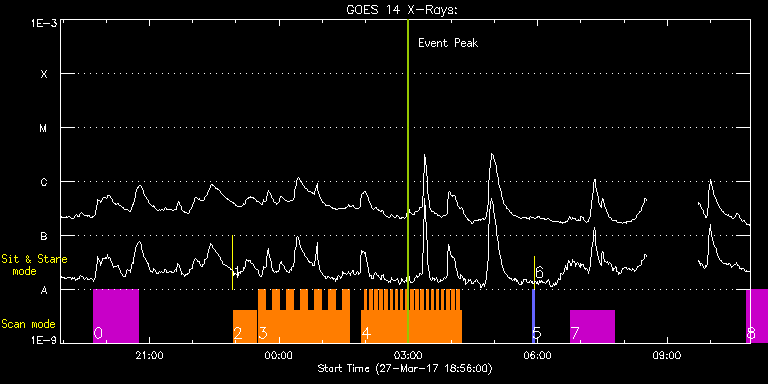Select the orange block labeled 4
768x384 pixels.
pyautogui.click(x=411, y=316)
